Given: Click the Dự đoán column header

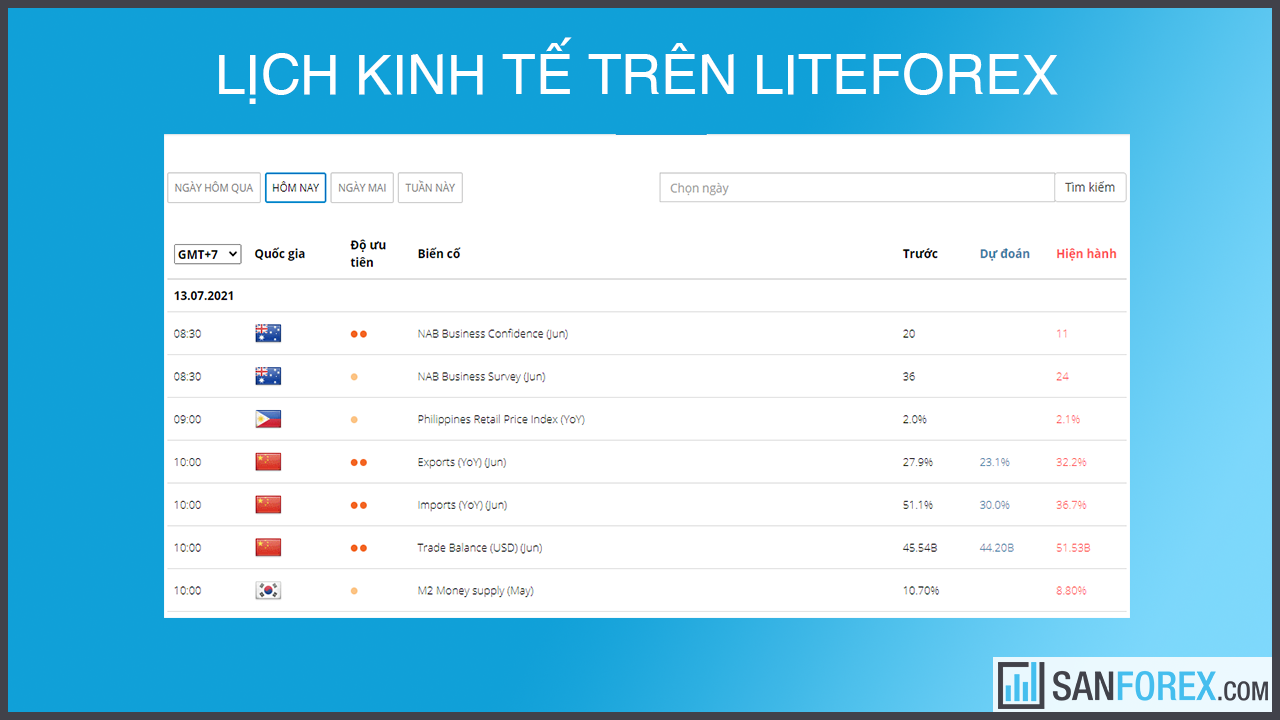Looking at the screenshot, I should point(1004,254).
